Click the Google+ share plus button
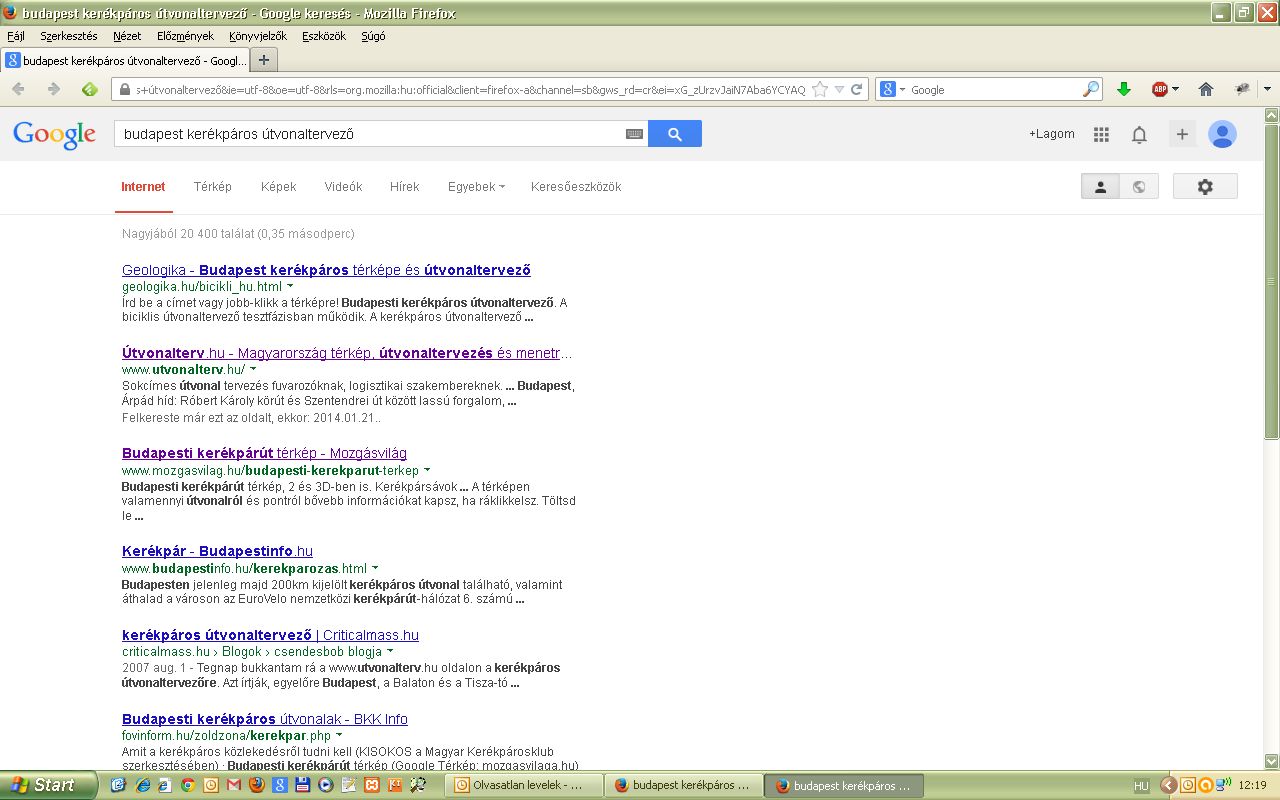 coord(1182,134)
